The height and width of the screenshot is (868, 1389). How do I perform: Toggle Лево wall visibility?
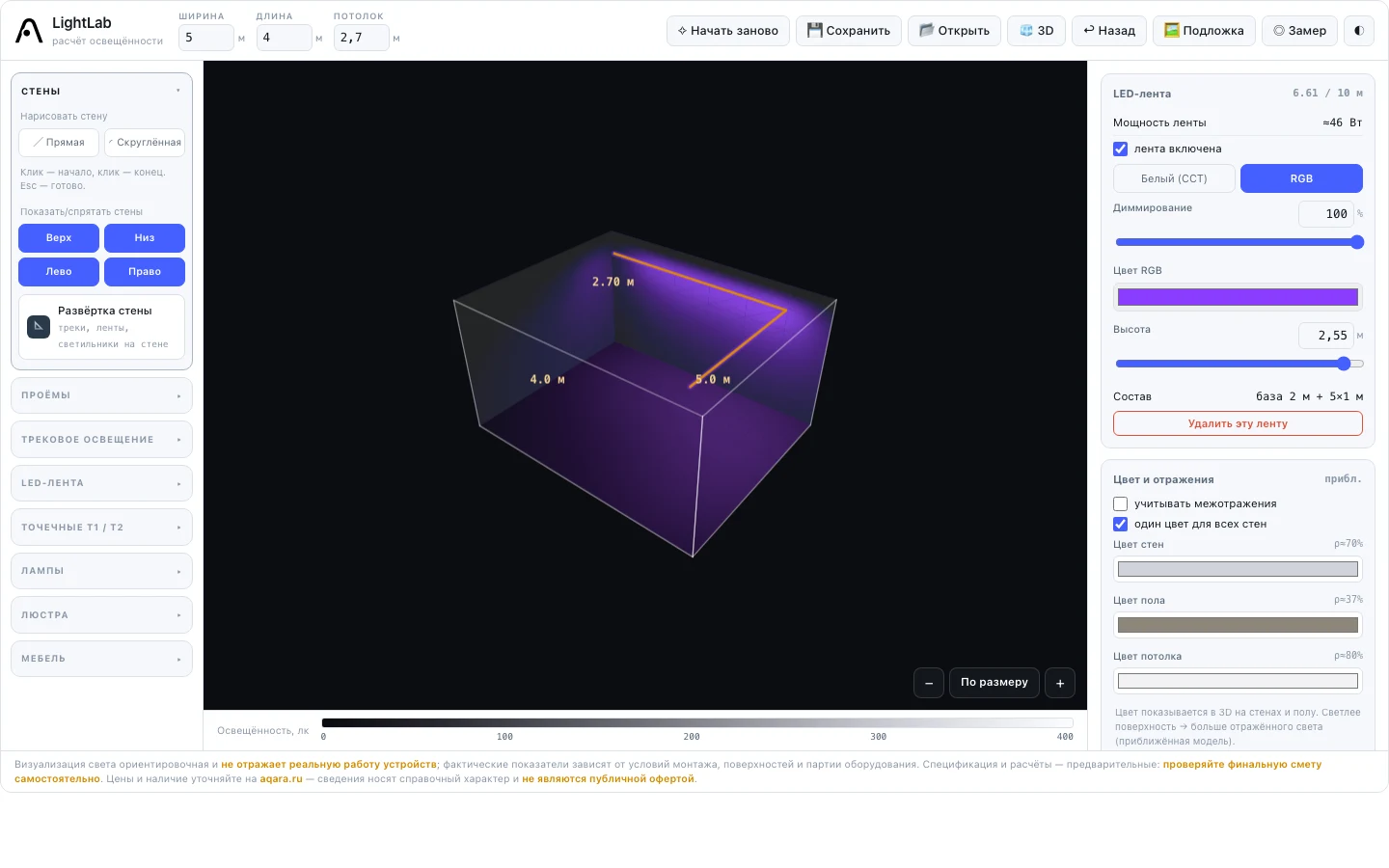(x=59, y=272)
